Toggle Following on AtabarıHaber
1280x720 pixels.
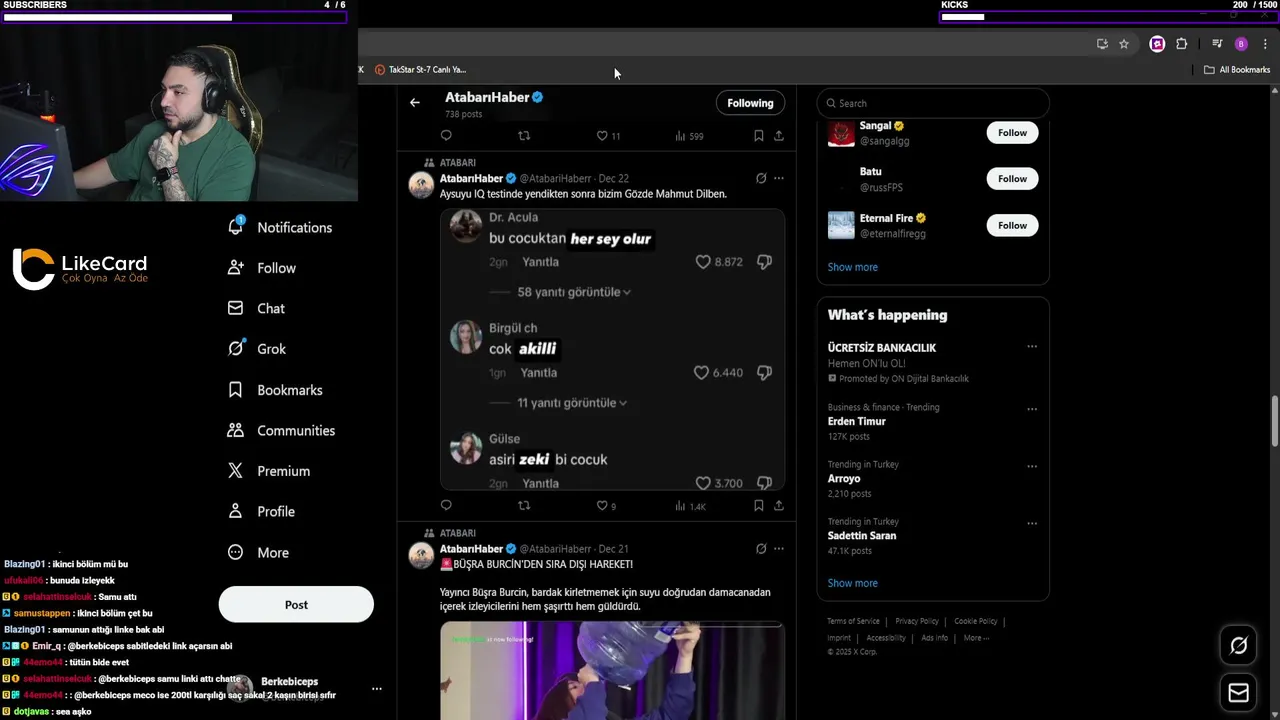750,103
